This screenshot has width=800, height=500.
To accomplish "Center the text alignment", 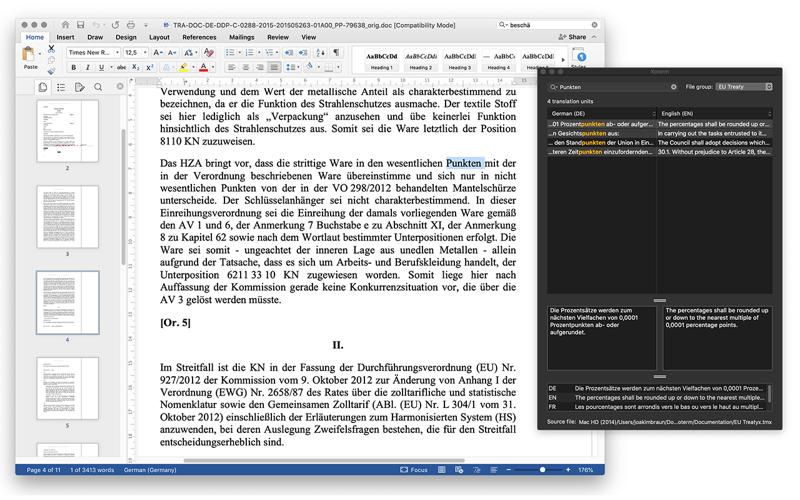I will [246, 67].
